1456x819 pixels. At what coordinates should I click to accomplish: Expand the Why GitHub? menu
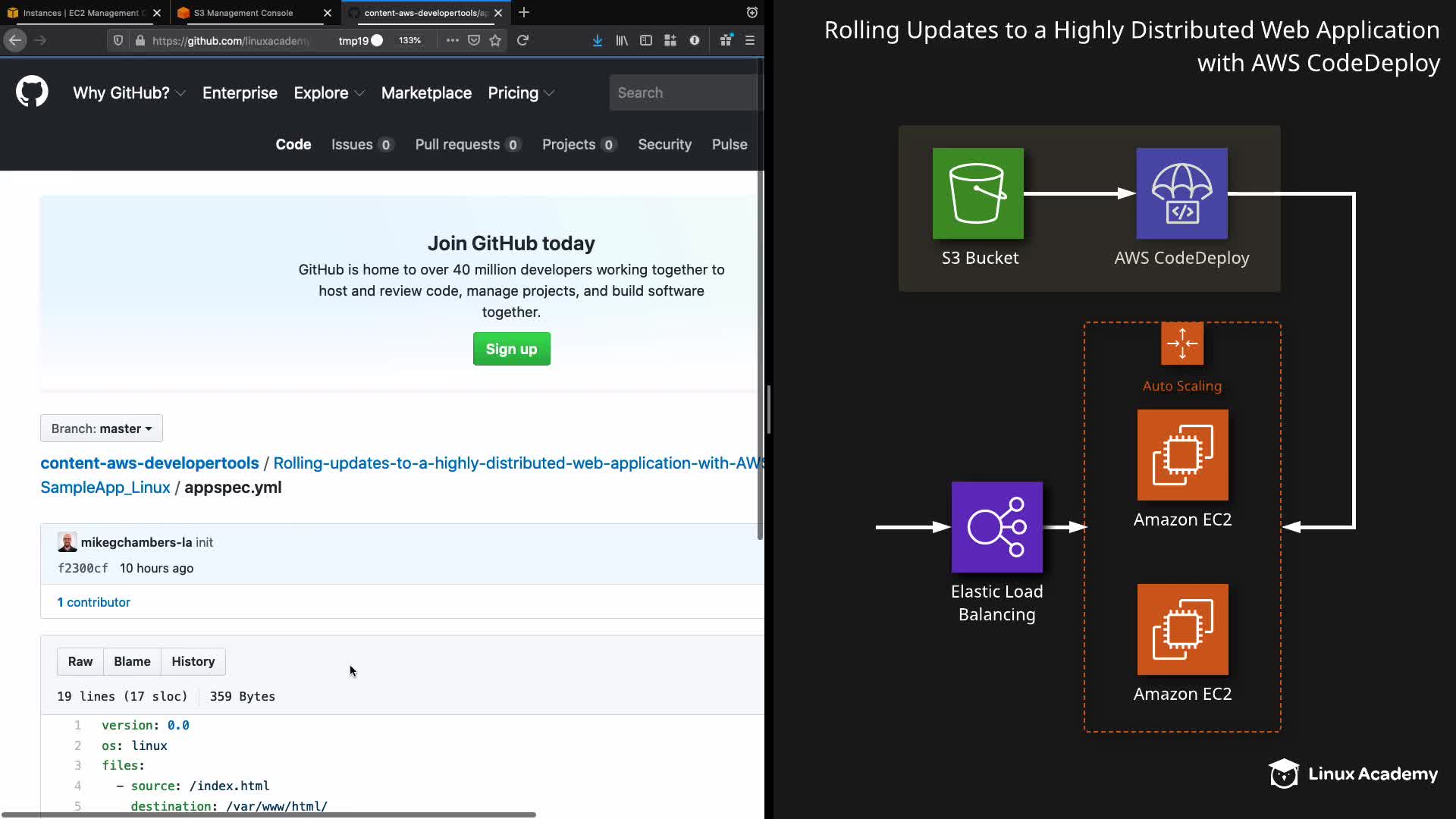[x=129, y=93]
